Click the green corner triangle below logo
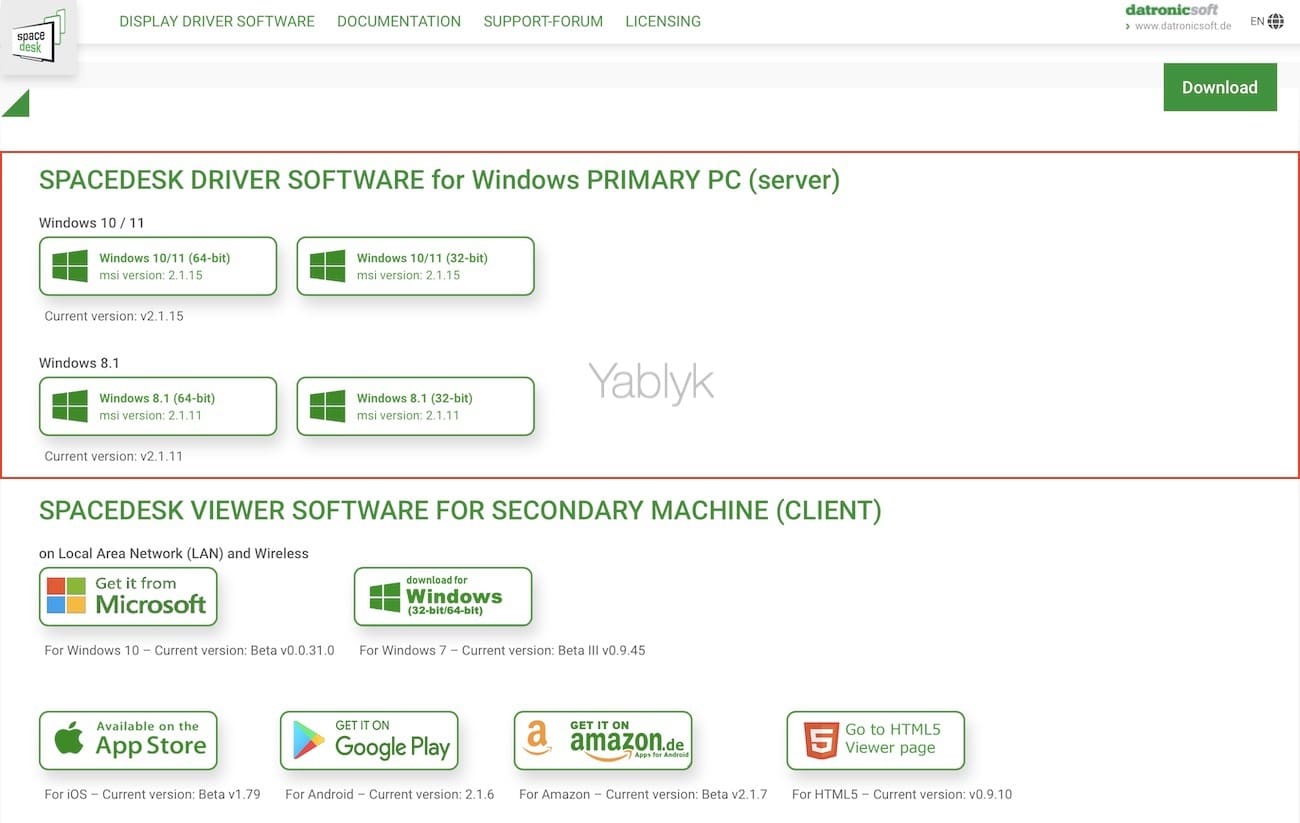1300x823 pixels. point(17,104)
